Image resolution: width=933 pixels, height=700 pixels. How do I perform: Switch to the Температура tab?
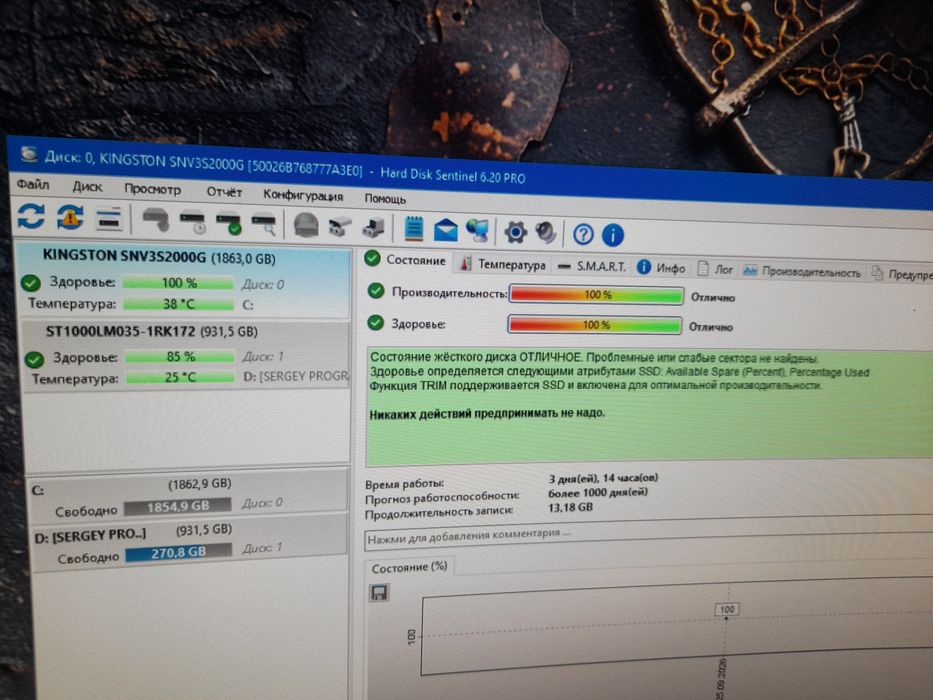coord(503,264)
